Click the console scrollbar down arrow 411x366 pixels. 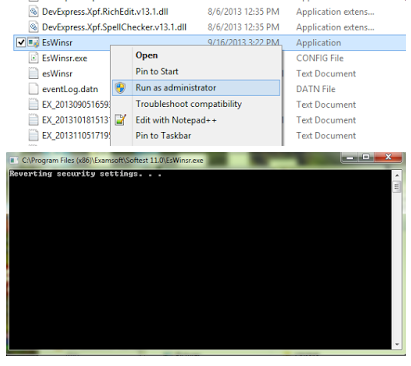[x=397, y=344]
